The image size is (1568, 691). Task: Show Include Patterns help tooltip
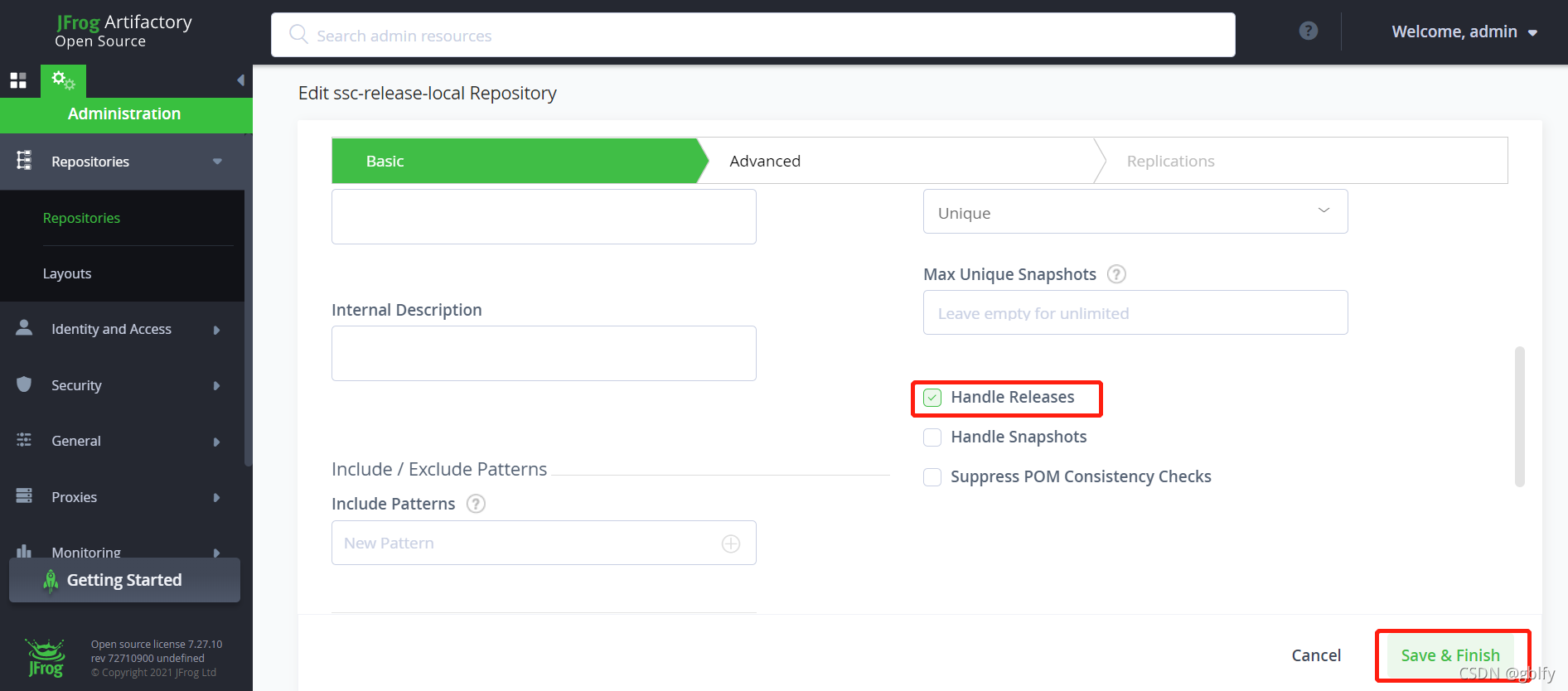click(476, 504)
